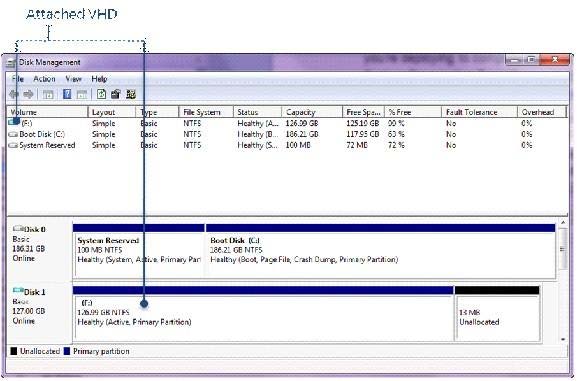Click the Disk 0 disk icon

click(x=18, y=229)
